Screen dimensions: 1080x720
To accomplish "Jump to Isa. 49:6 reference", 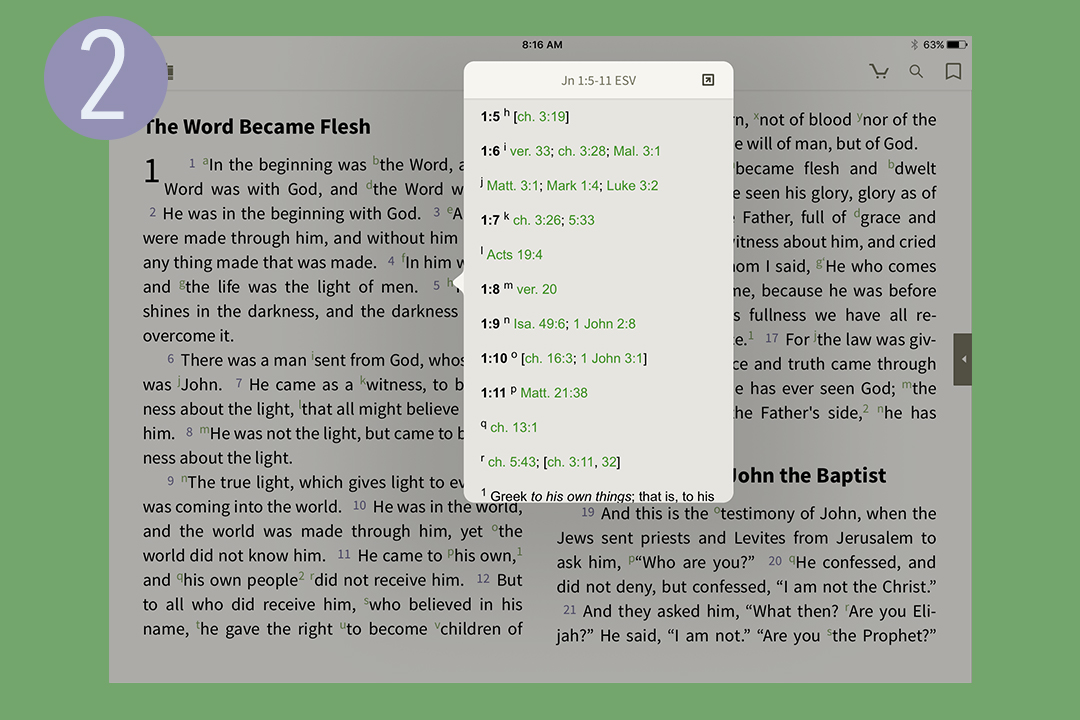I will tap(539, 324).
